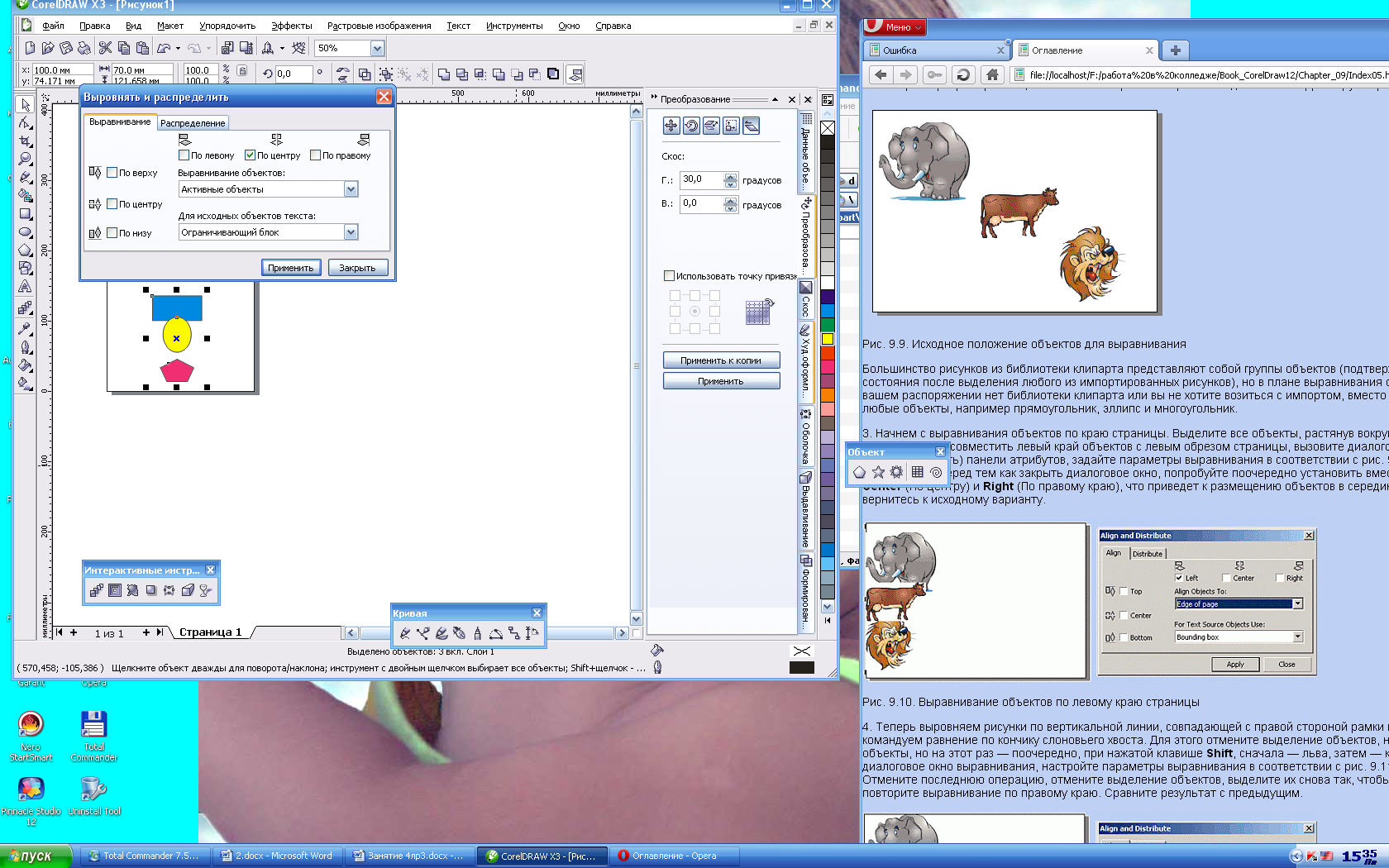Click the 'Закрыть' button
Screen dimensions: 1389x868
[x=357, y=268]
